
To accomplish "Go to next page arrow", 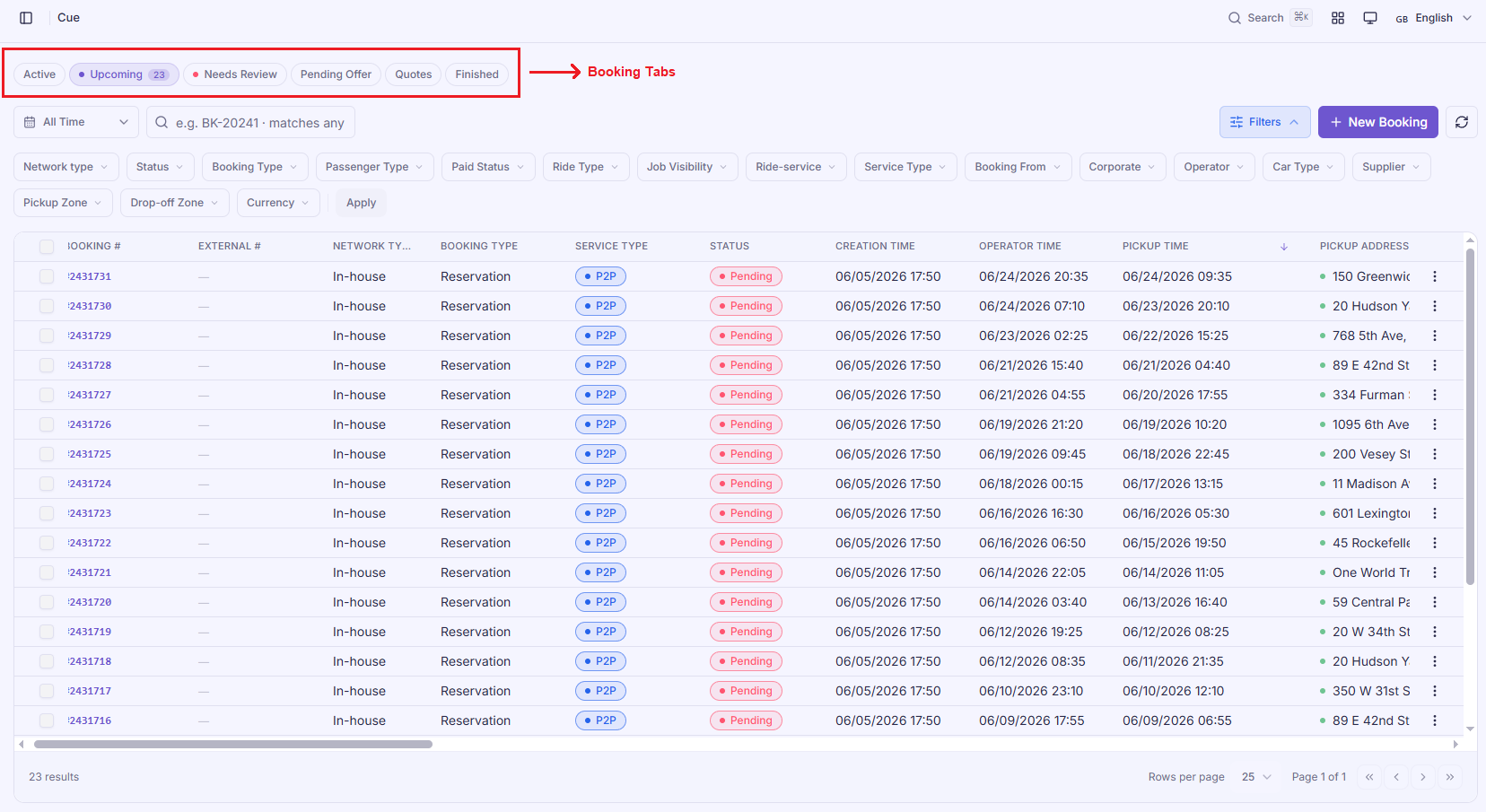I will tap(1423, 777).
